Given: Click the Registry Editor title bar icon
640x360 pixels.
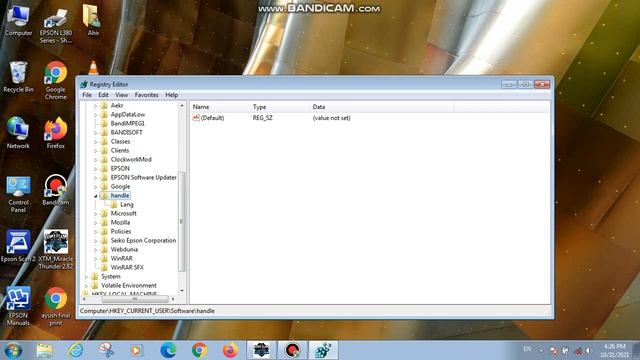Looking at the screenshot, I should point(84,84).
